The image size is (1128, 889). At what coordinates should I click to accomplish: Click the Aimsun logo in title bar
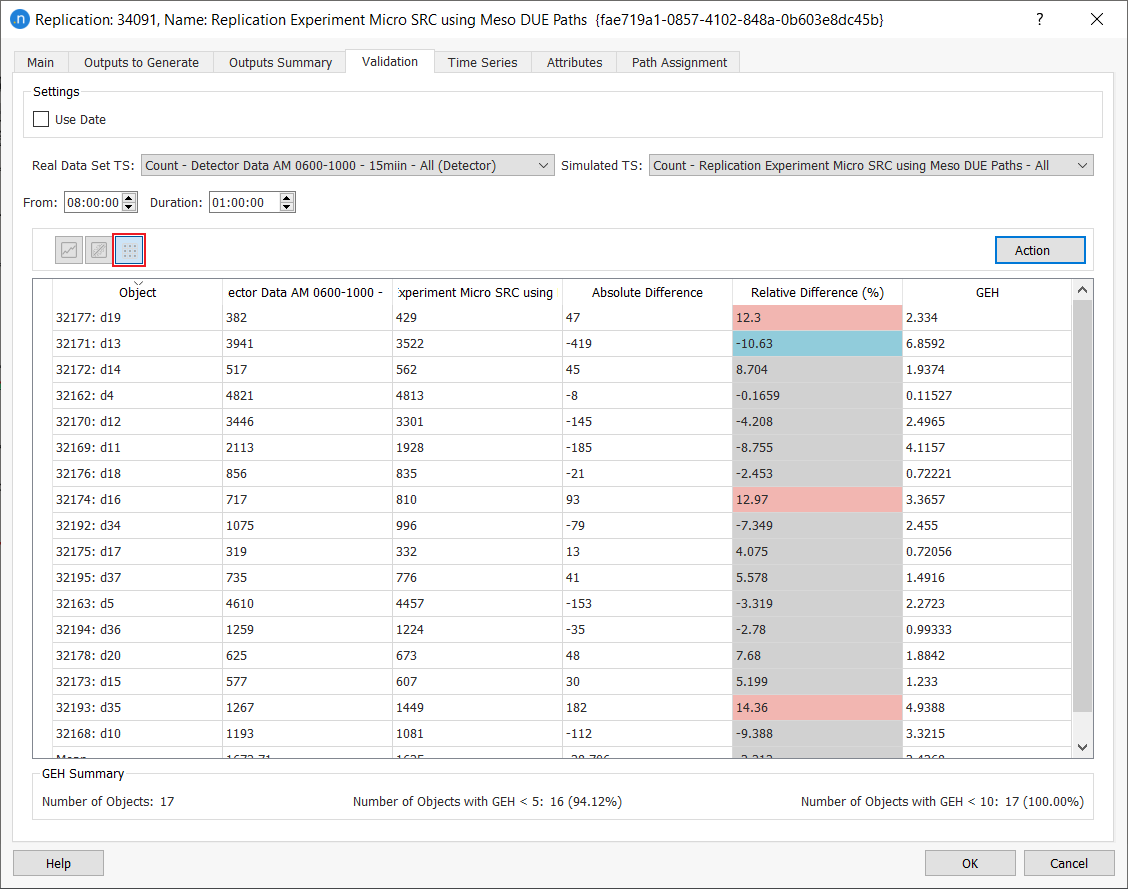(x=19, y=19)
